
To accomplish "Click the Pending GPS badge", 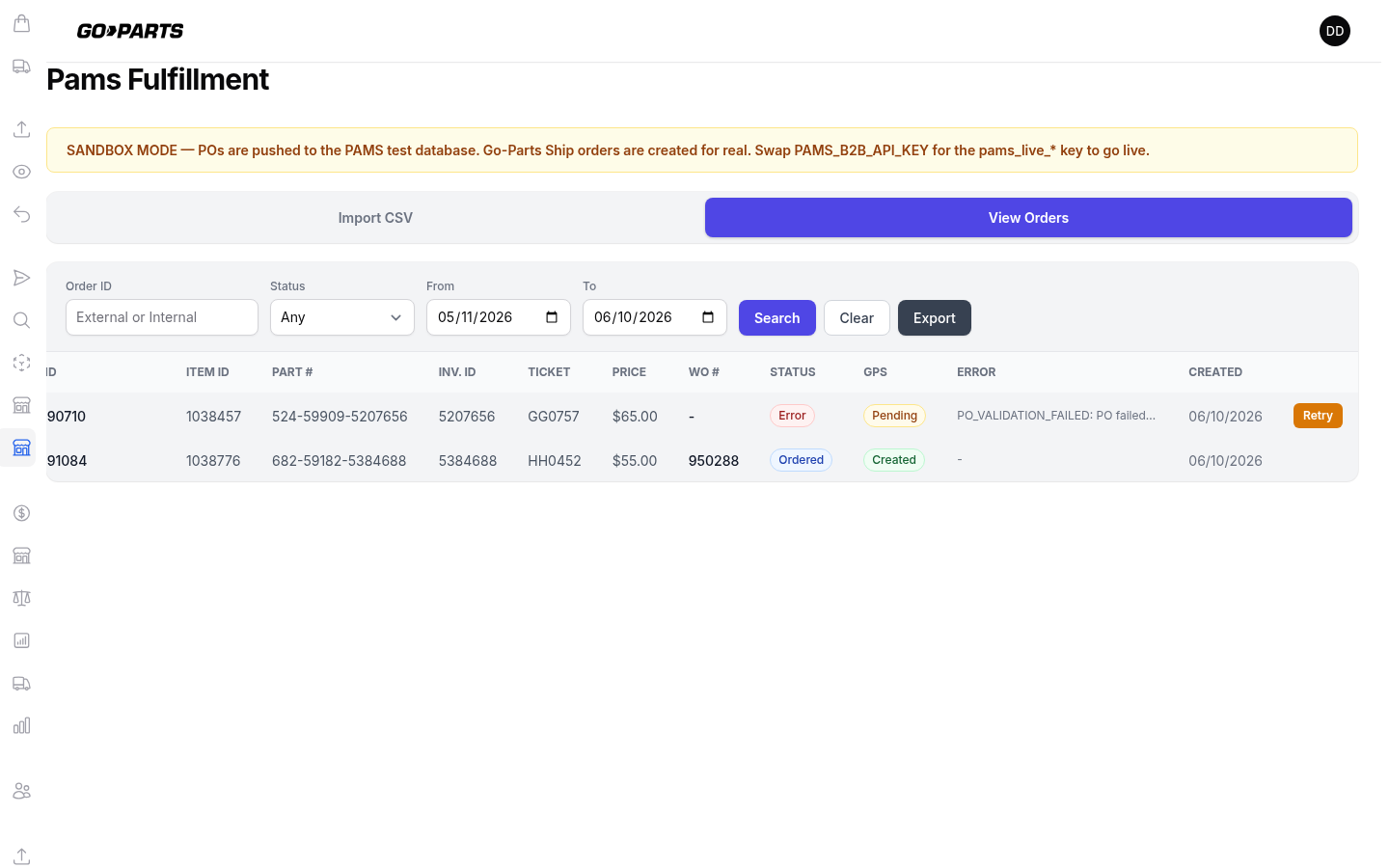I will [x=894, y=416].
